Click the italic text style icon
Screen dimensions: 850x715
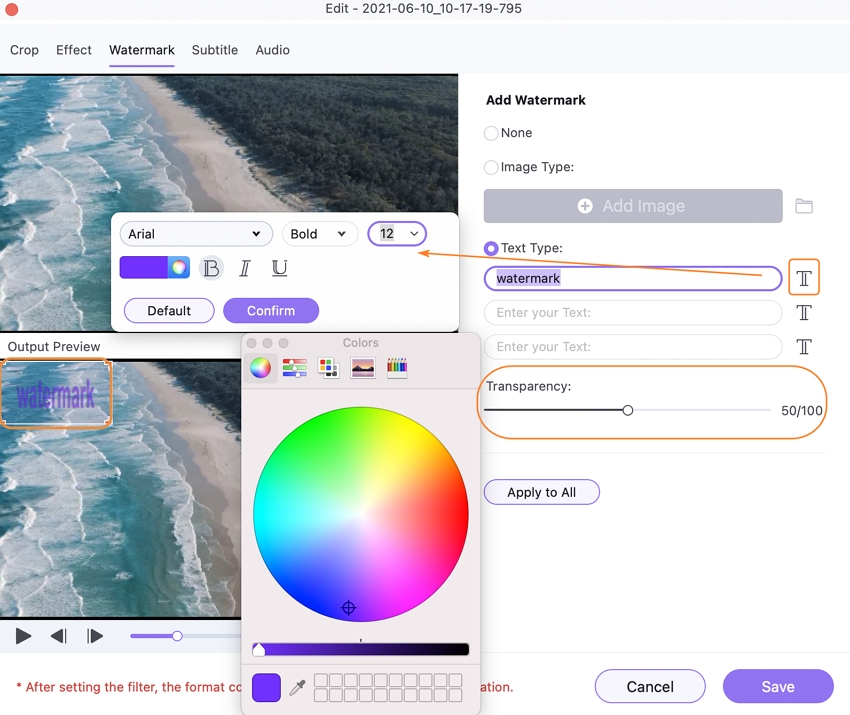point(245,268)
